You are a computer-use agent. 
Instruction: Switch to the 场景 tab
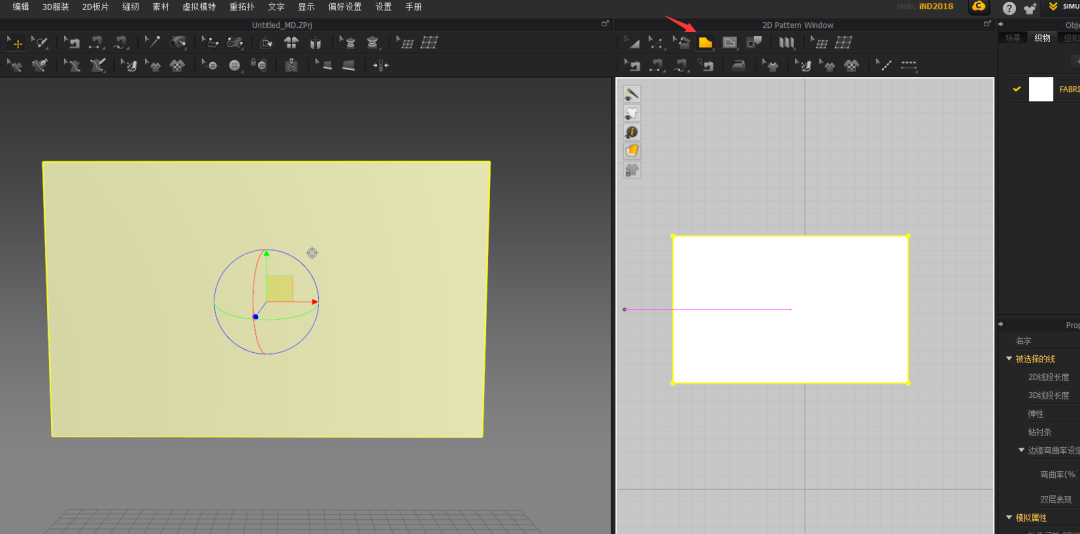click(1013, 38)
